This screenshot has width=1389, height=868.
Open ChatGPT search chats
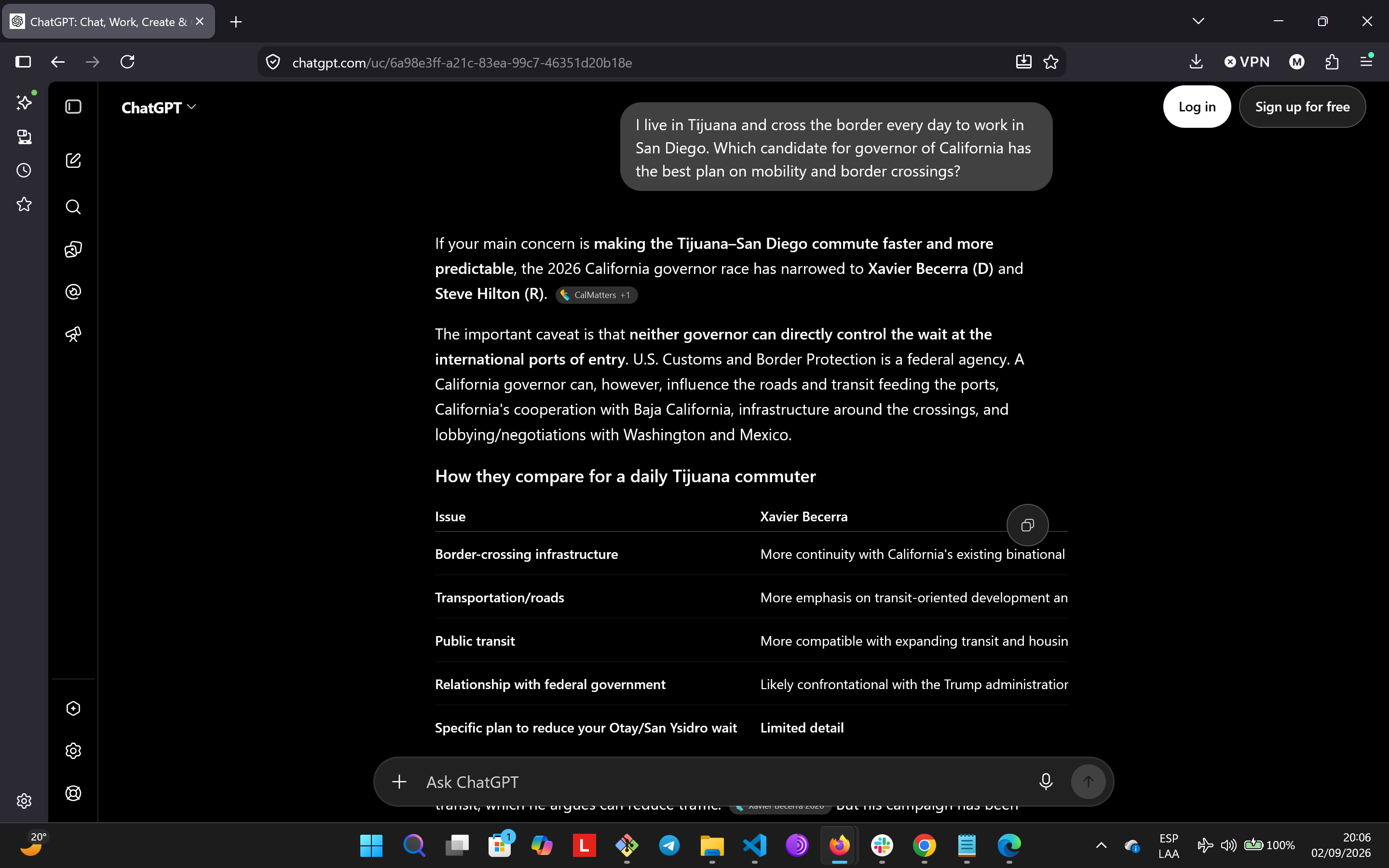(x=73, y=207)
